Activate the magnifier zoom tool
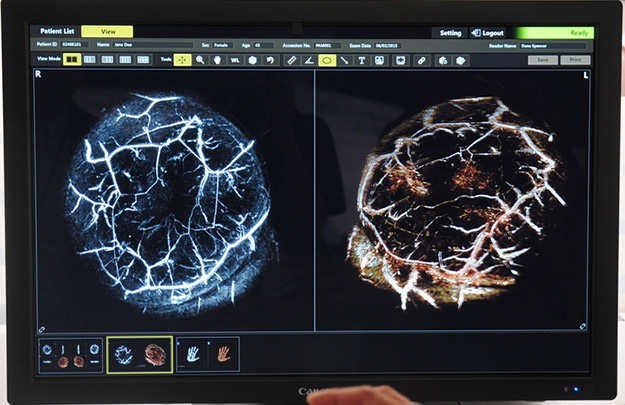625x405 pixels. [x=201, y=60]
